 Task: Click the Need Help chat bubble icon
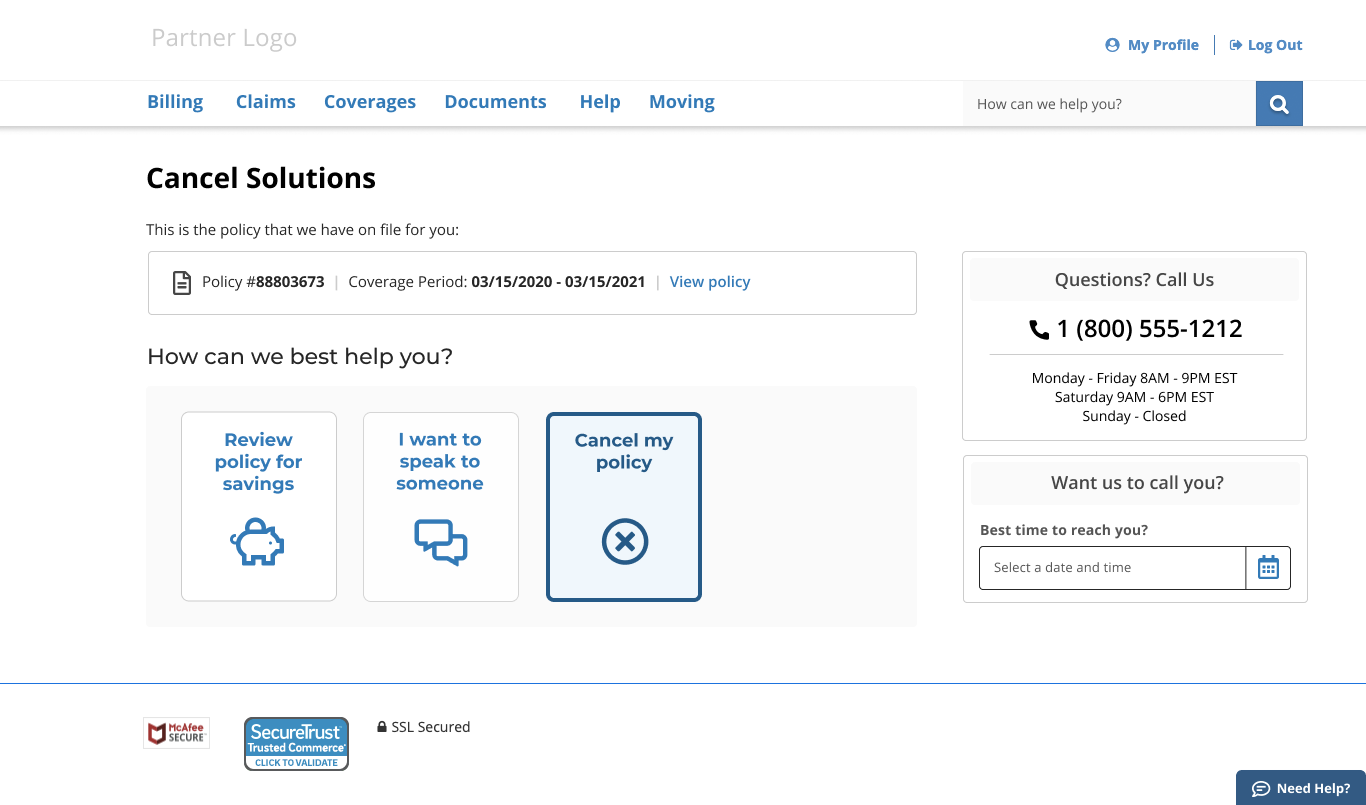pyautogui.click(x=1261, y=789)
